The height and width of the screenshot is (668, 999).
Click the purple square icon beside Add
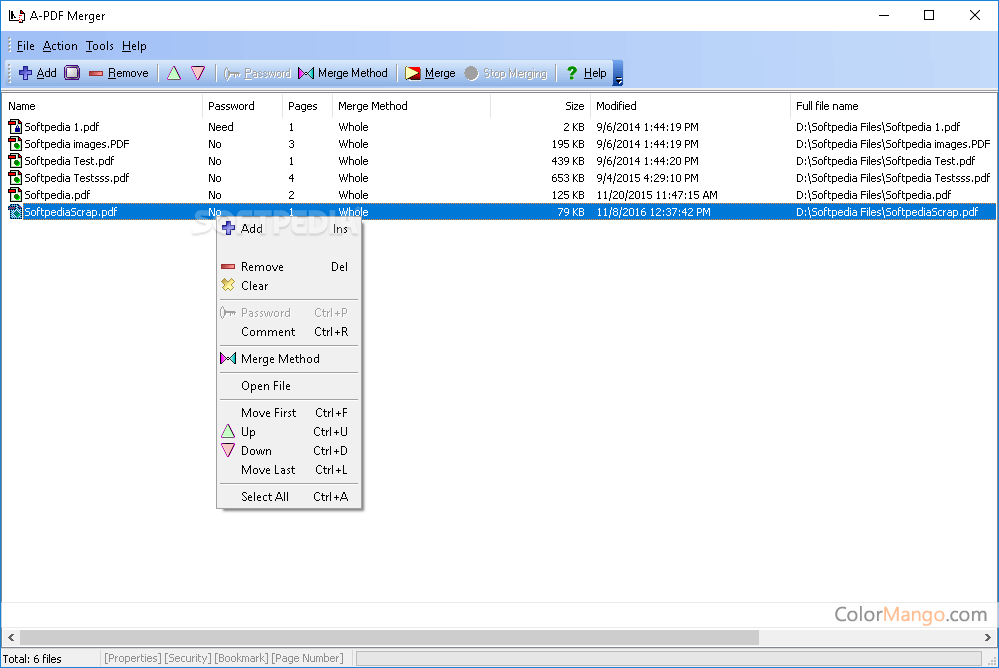point(70,72)
